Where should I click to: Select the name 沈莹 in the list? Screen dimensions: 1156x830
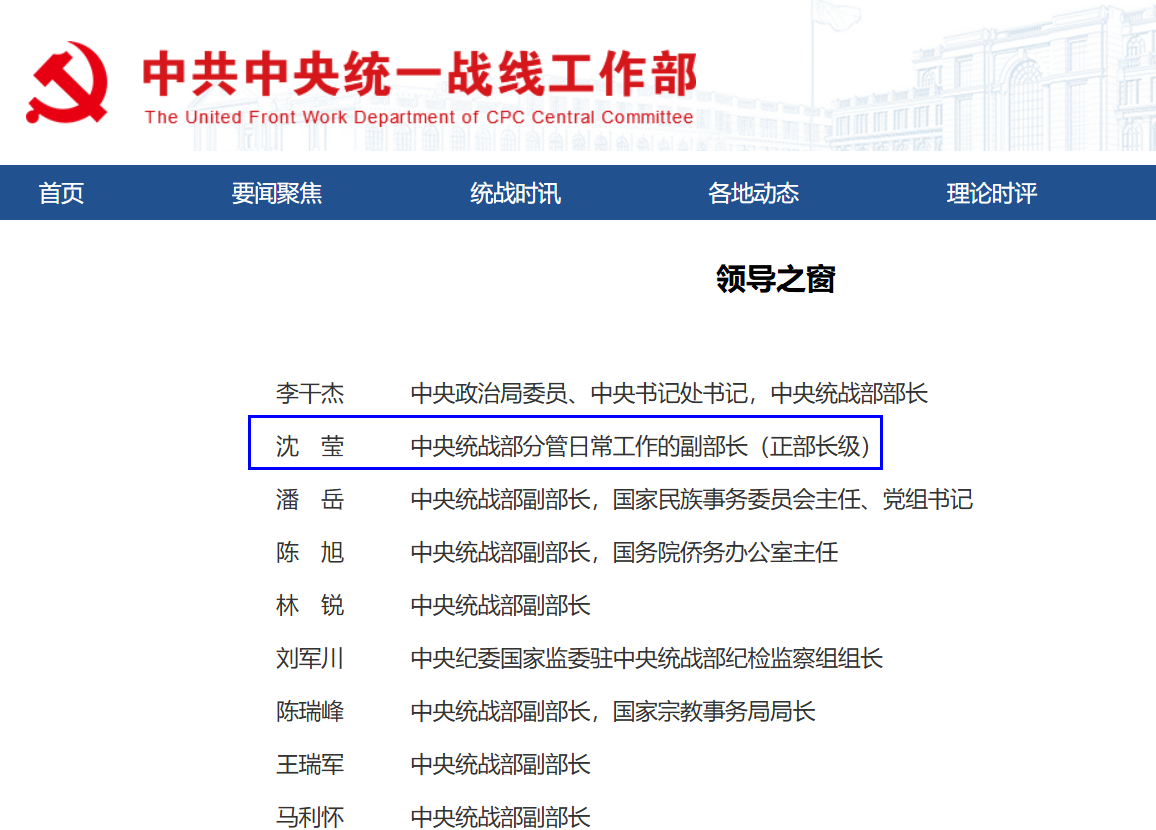click(x=310, y=447)
